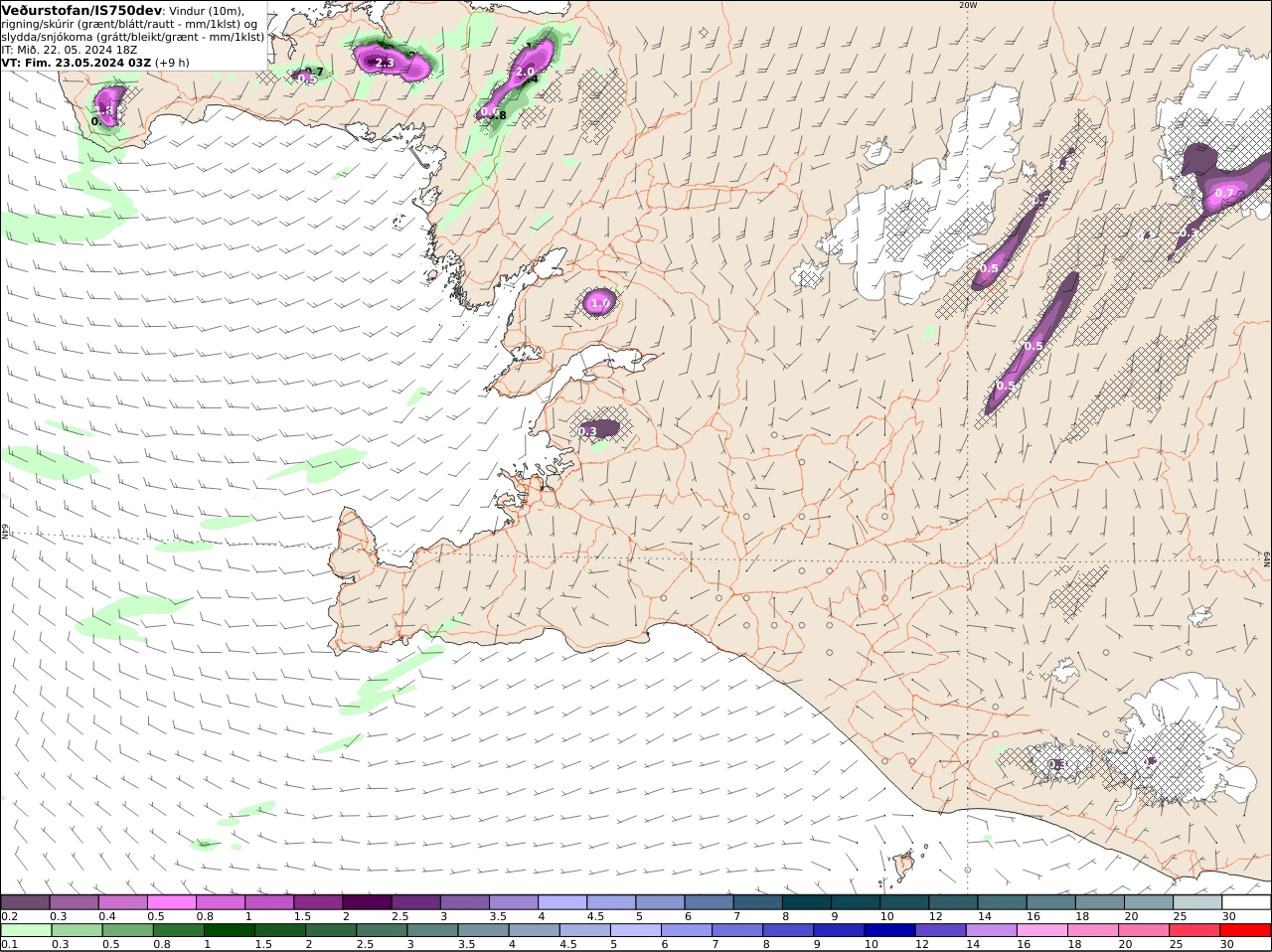This screenshot has height=952, width=1272.
Task: Select the upper legend swatch between 0.3 and 0.4
Action: click(75, 902)
